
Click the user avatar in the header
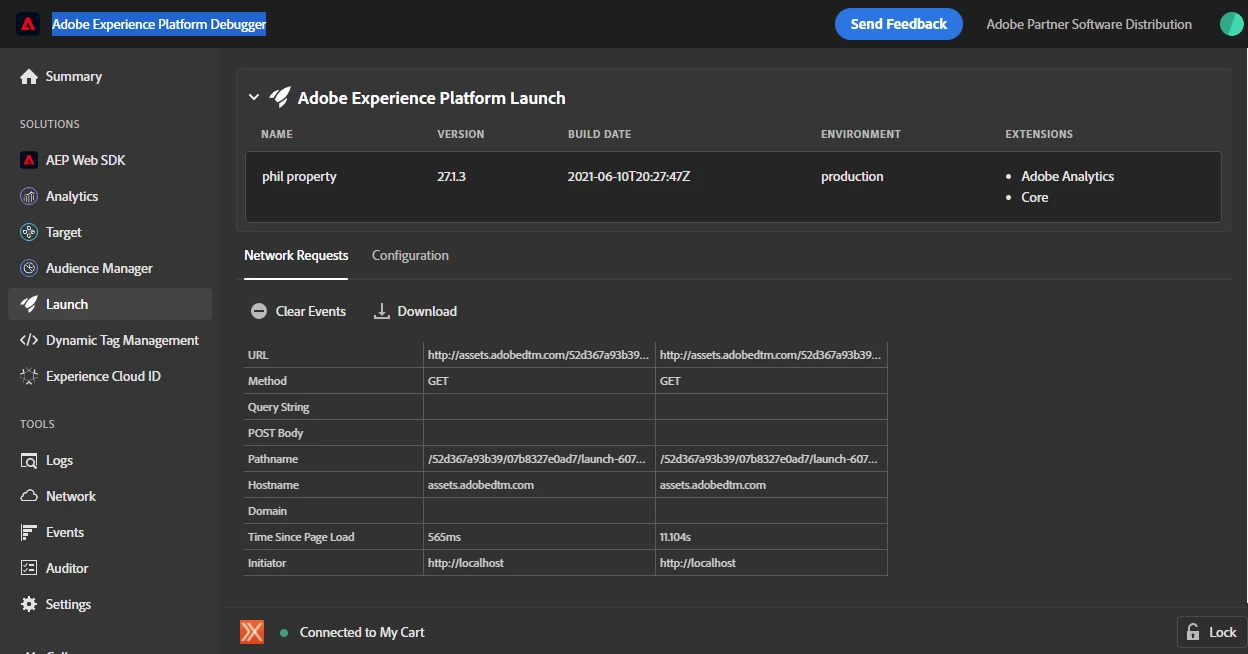(1232, 24)
